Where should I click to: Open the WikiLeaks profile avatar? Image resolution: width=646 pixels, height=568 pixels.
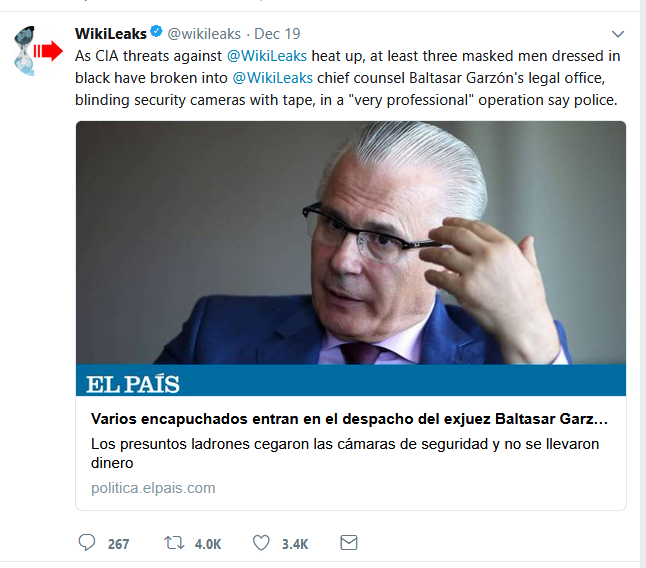[38, 51]
